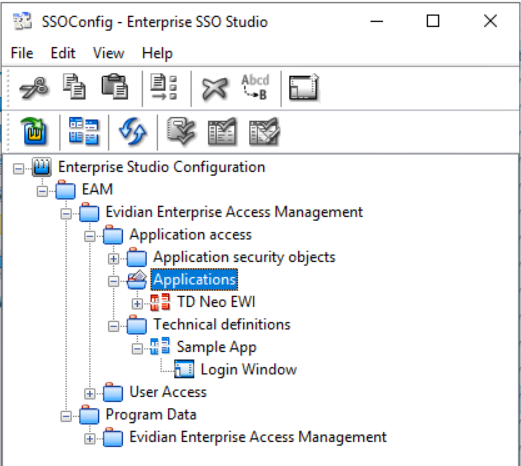Image resolution: width=521 pixels, height=466 pixels.
Task: Select the User Access tree item
Action: (x=168, y=392)
